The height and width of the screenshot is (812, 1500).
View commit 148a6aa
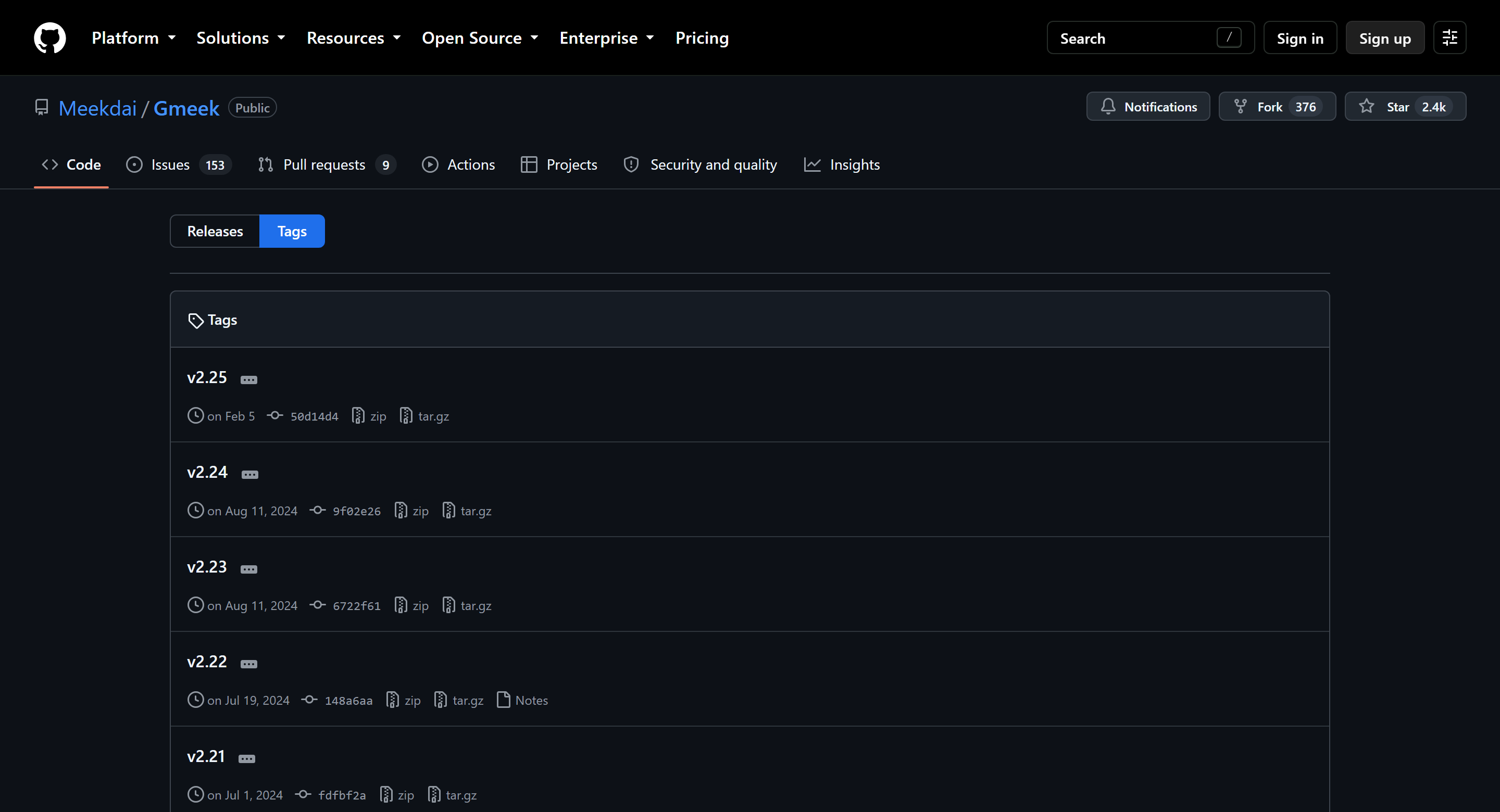(x=337, y=700)
